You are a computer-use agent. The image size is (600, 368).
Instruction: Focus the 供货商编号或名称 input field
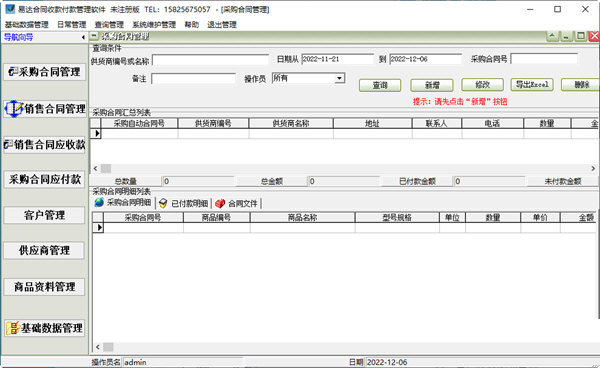(x=210, y=60)
